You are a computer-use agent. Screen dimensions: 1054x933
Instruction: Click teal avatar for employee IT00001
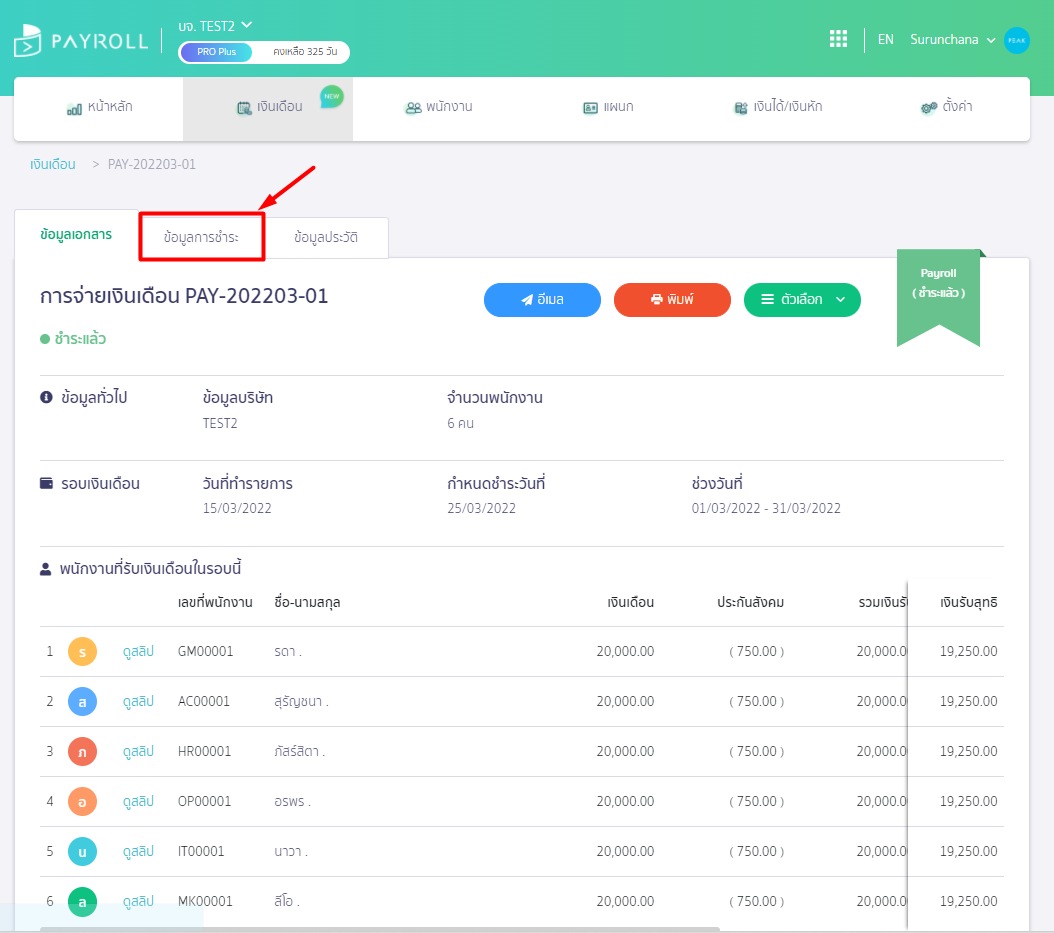pyautogui.click(x=82, y=852)
